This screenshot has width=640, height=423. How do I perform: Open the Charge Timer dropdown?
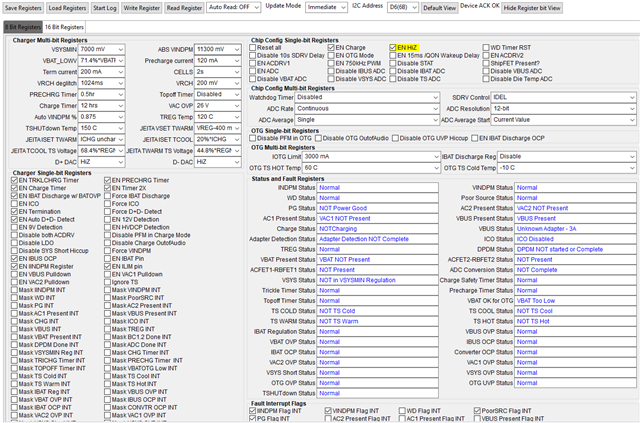pyautogui.click(x=102, y=105)
